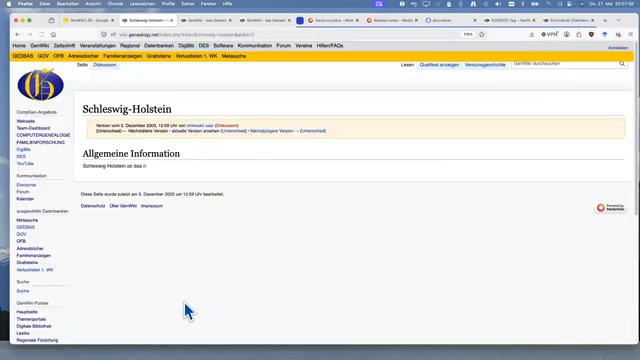Open Grabsteine in the yellow bar
The height and width of the screenshot is (360, 640).
[x=159, y=56]
